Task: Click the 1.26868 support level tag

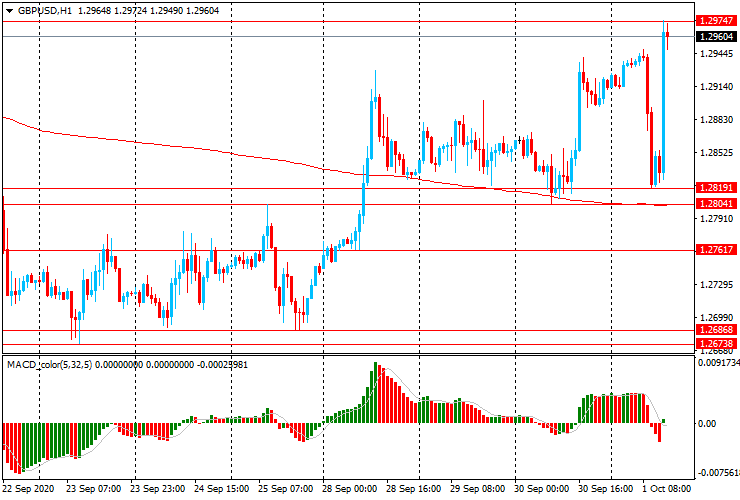Action: (x=717, y=329)
